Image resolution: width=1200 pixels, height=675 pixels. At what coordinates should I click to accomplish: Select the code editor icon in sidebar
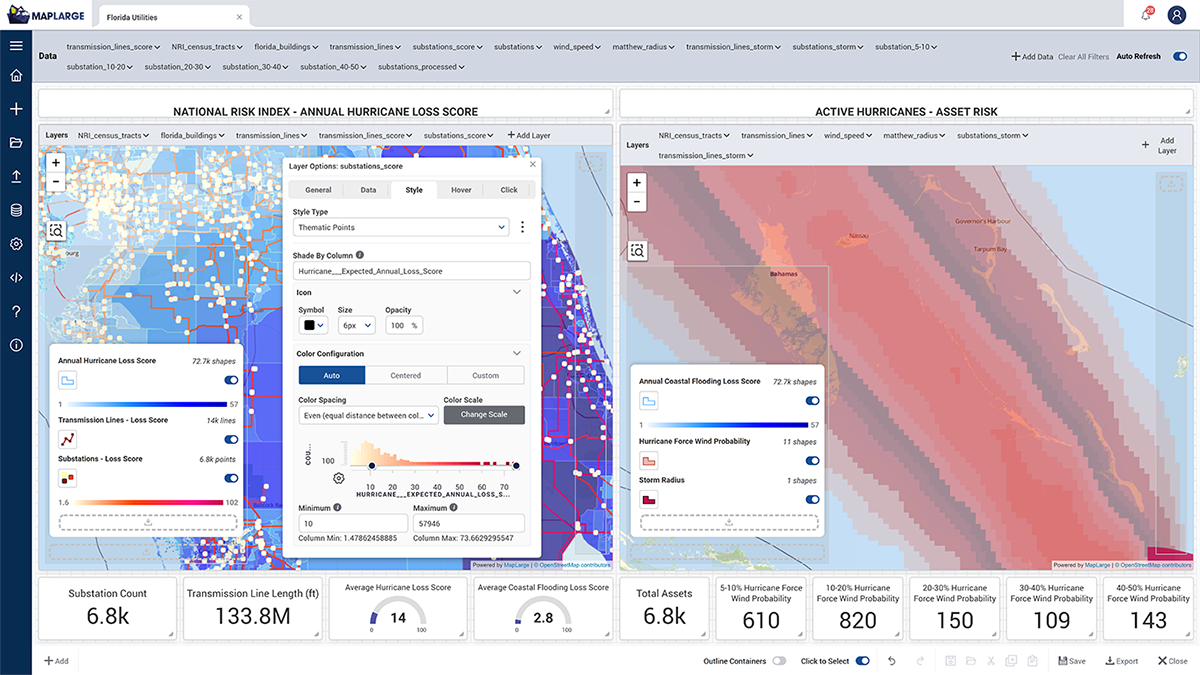[x=15, y=277]
